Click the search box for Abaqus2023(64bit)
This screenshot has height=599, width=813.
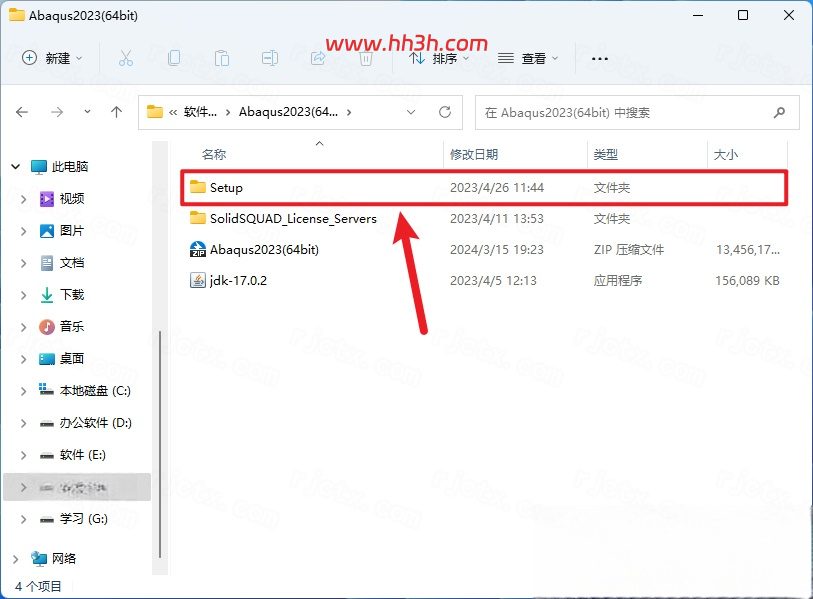click(x=637, y=112)
